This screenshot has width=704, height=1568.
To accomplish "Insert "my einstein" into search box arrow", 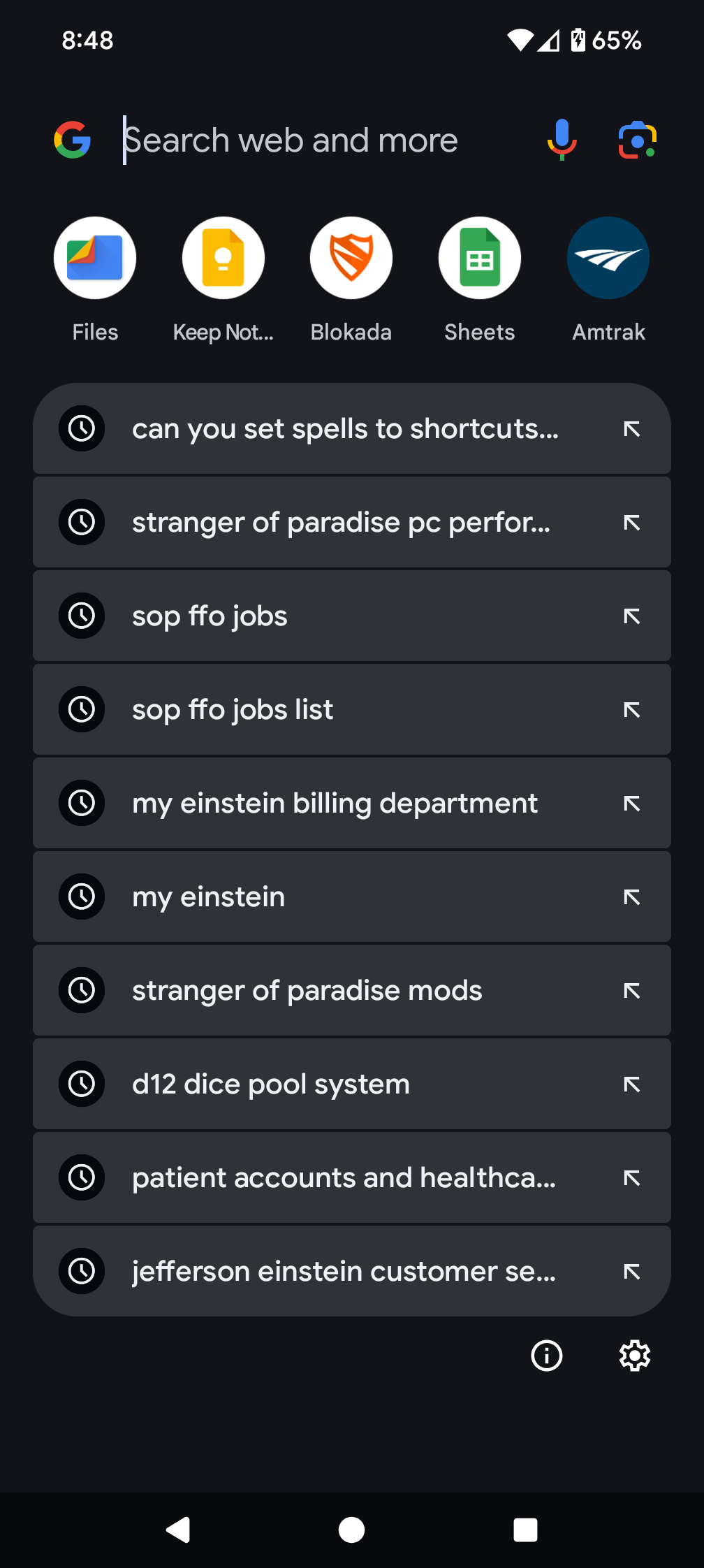I will pyautogui.click(x=631, y=897).
